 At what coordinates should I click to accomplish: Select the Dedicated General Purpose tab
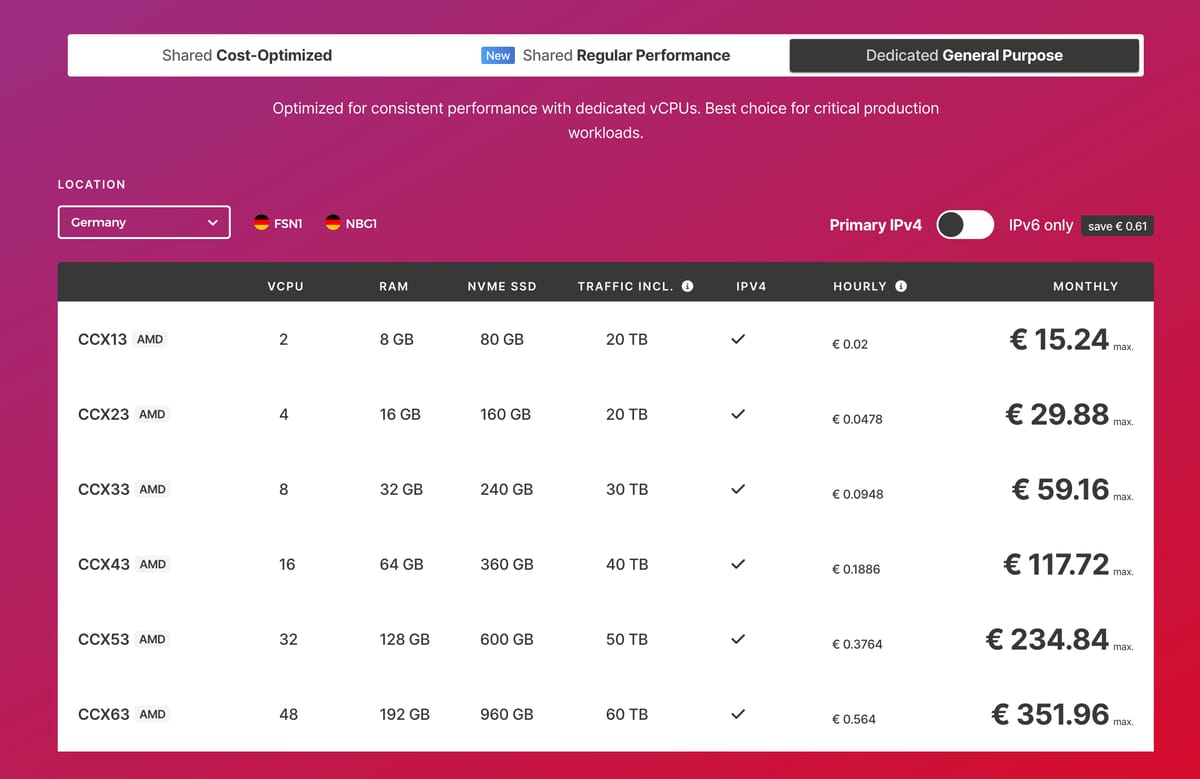tap(964, 56)
